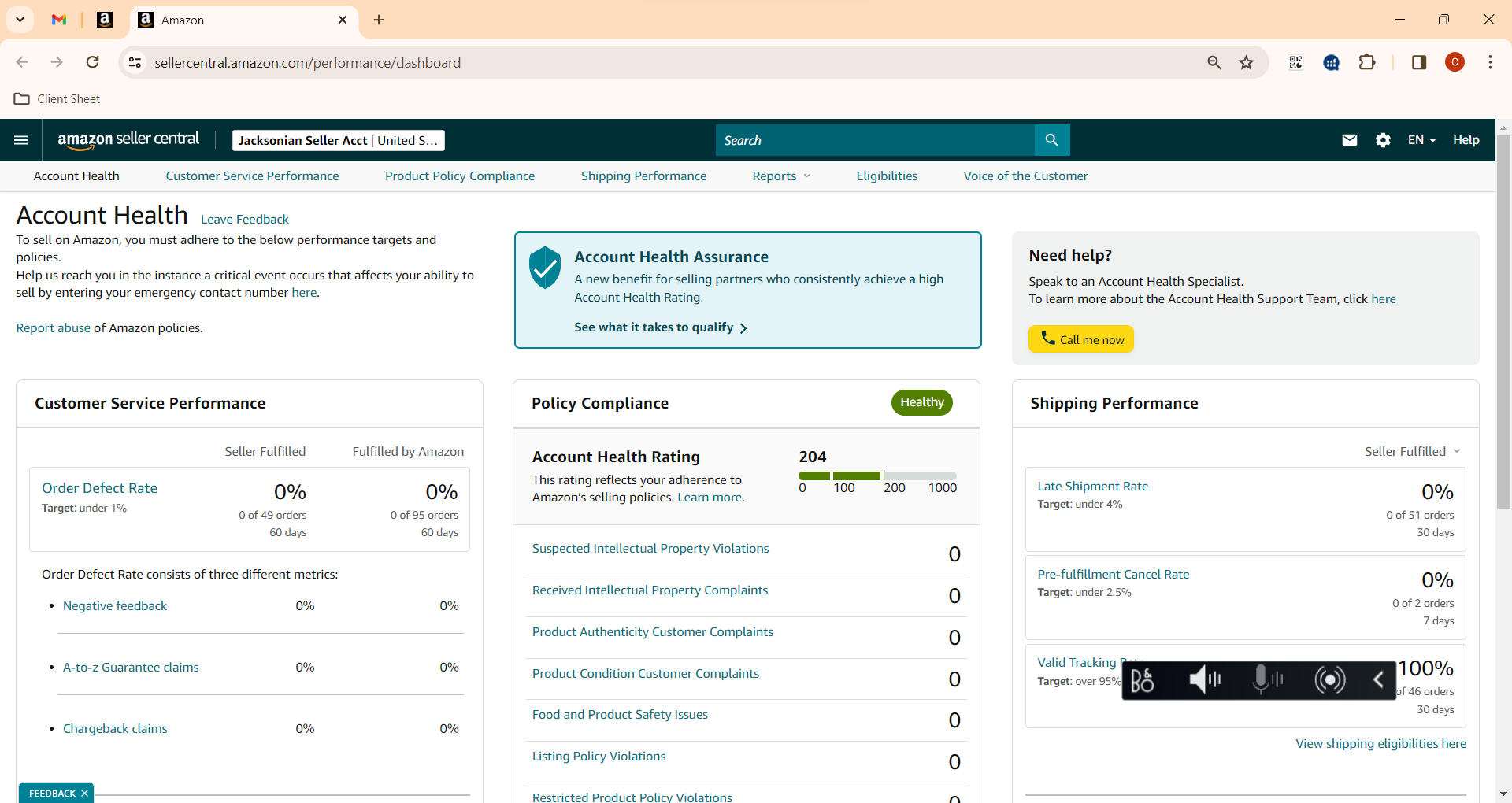The width and height of the screenshot is (1512, 803).
Task: Open the blue round extension icon
Action: [1332, 62]
